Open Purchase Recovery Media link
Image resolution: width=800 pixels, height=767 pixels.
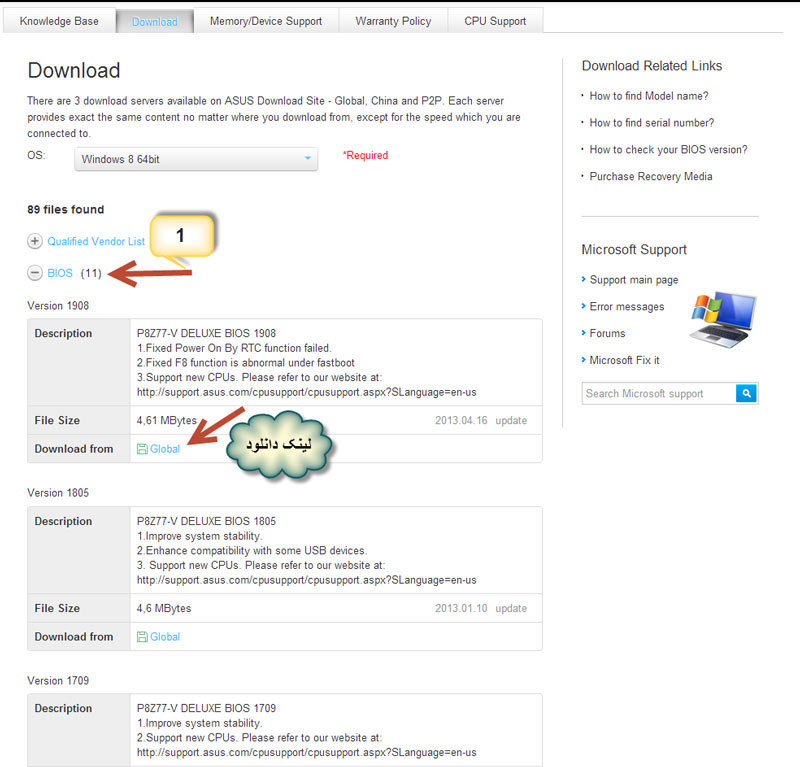tap(651, 176)
